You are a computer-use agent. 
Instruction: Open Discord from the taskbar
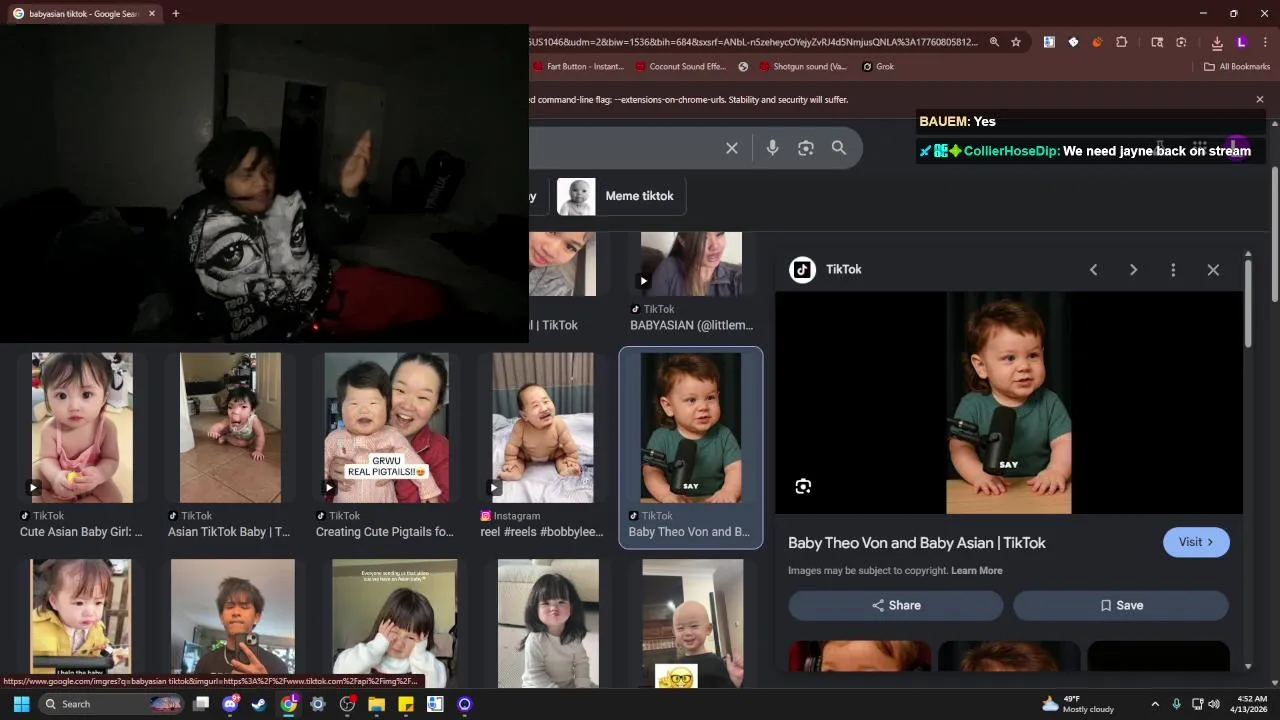pyautogui.click(x=230, y=704)
